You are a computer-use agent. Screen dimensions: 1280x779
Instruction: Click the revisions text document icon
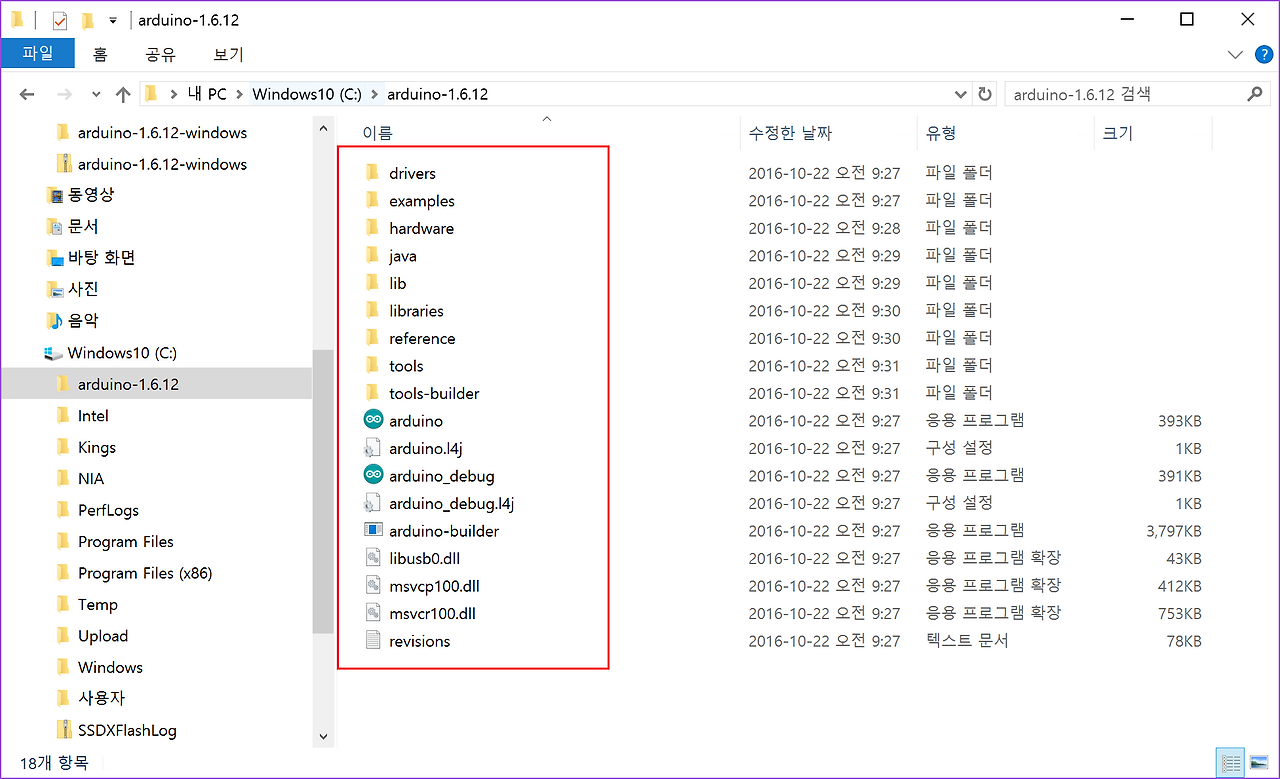click(x=373, y=641)
